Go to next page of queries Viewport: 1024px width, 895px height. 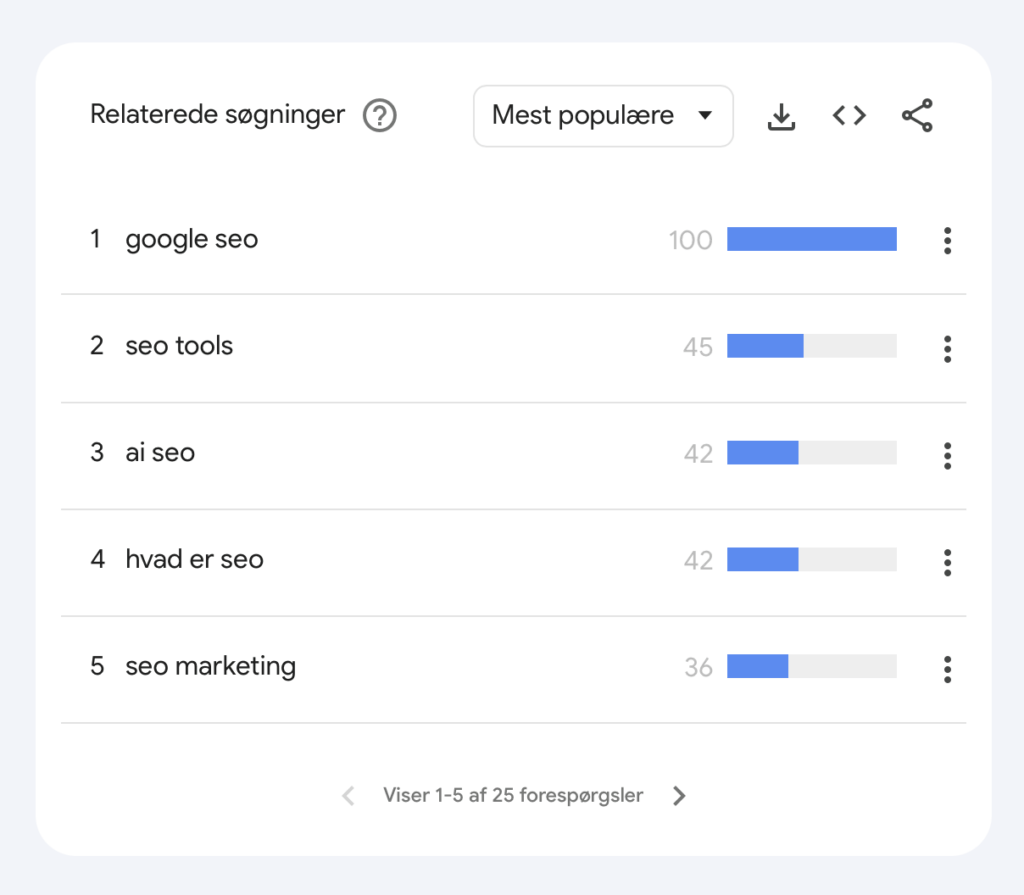[x=679, y=796]
